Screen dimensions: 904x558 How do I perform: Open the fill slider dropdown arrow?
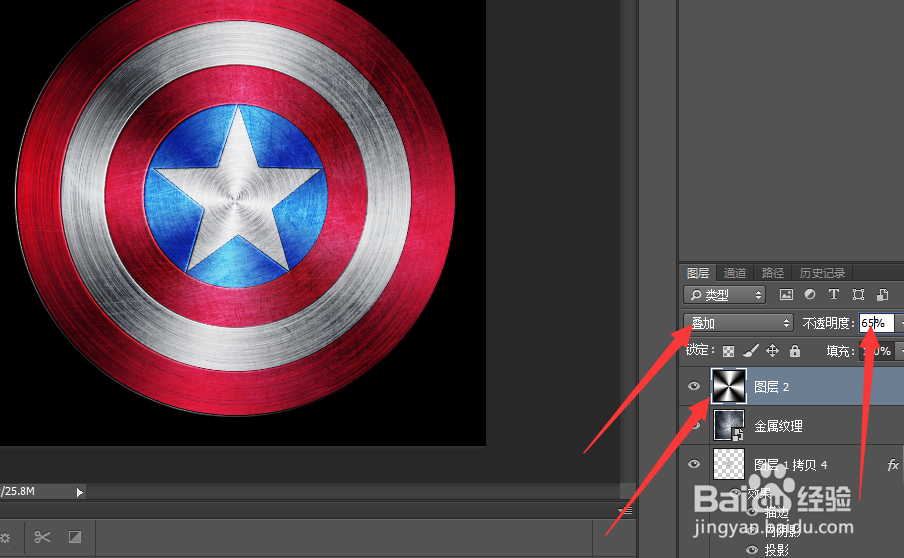(899, 351)
